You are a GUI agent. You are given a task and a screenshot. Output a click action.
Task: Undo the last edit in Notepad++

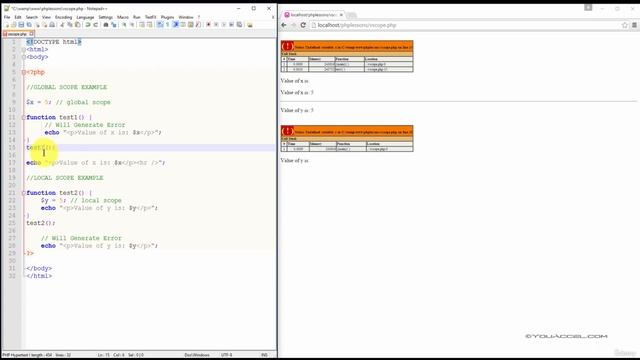(87, 25)
